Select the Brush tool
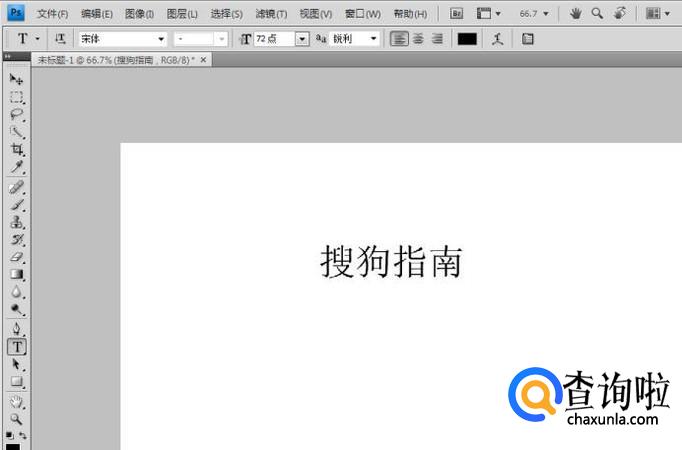 point(17,205)
